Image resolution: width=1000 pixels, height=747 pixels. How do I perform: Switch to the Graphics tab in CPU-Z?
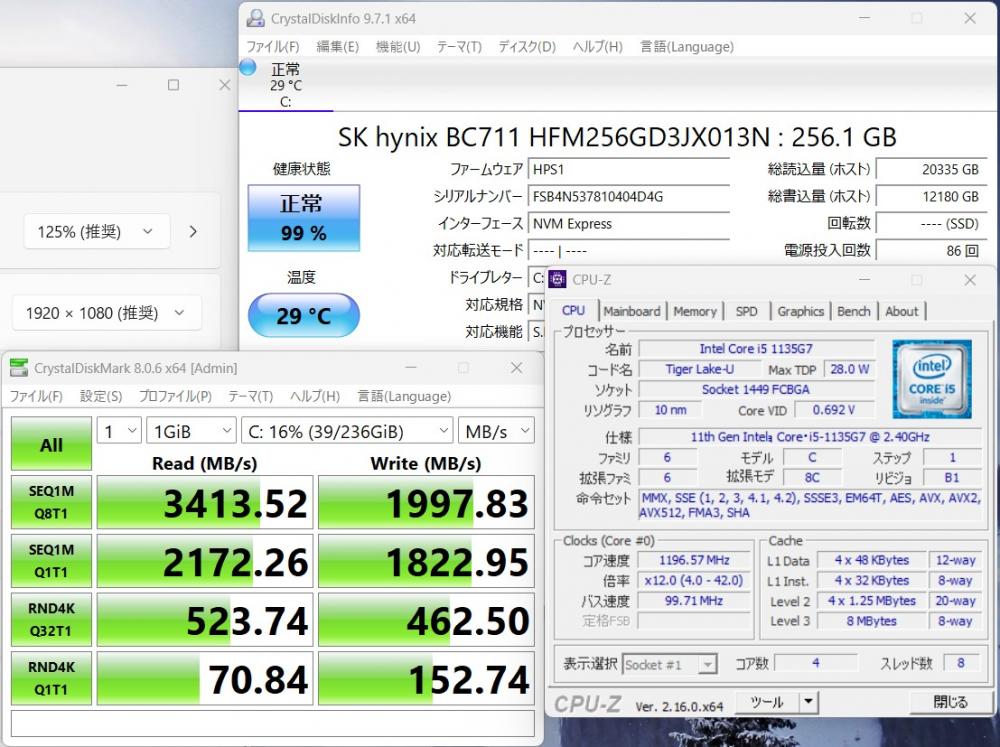point(800,311)
